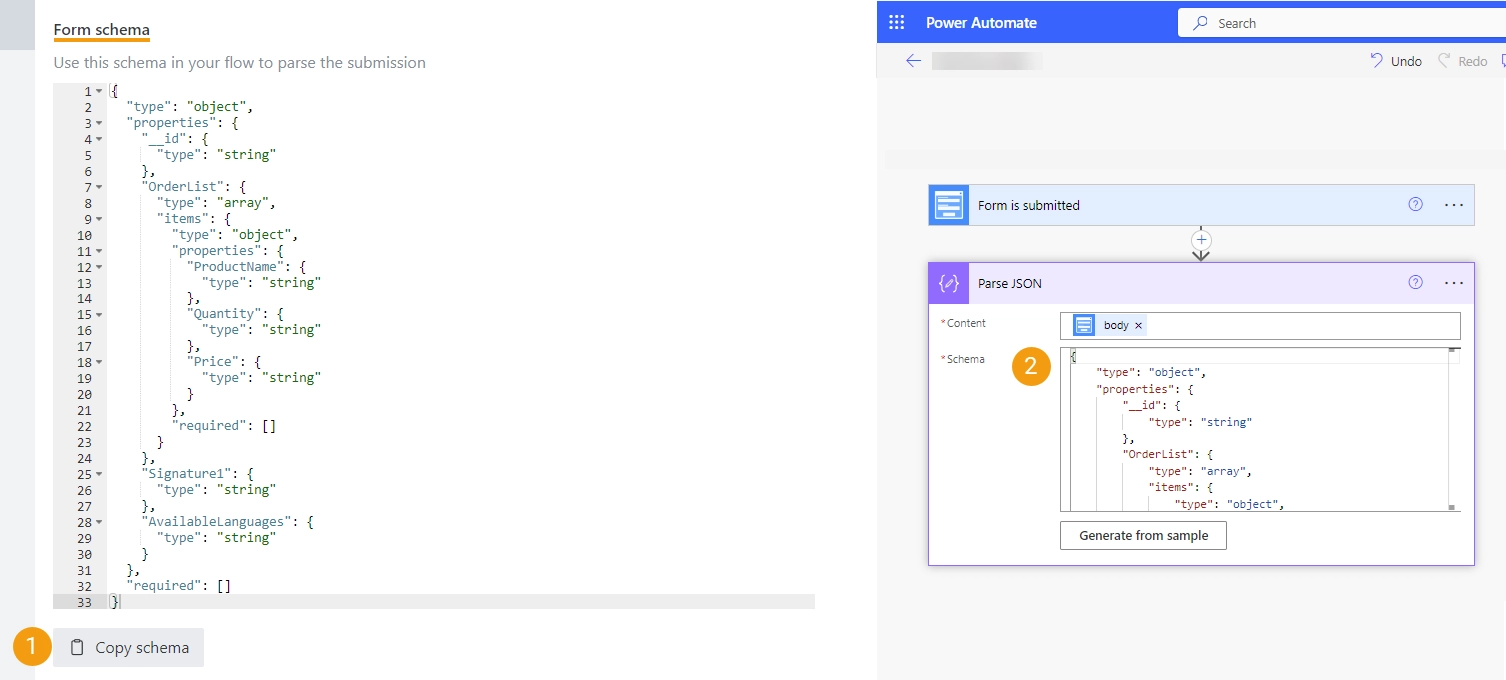Viewport: 1506px width, 680px height.
Task: Click the Copy schema button
Action: point(128,647)
